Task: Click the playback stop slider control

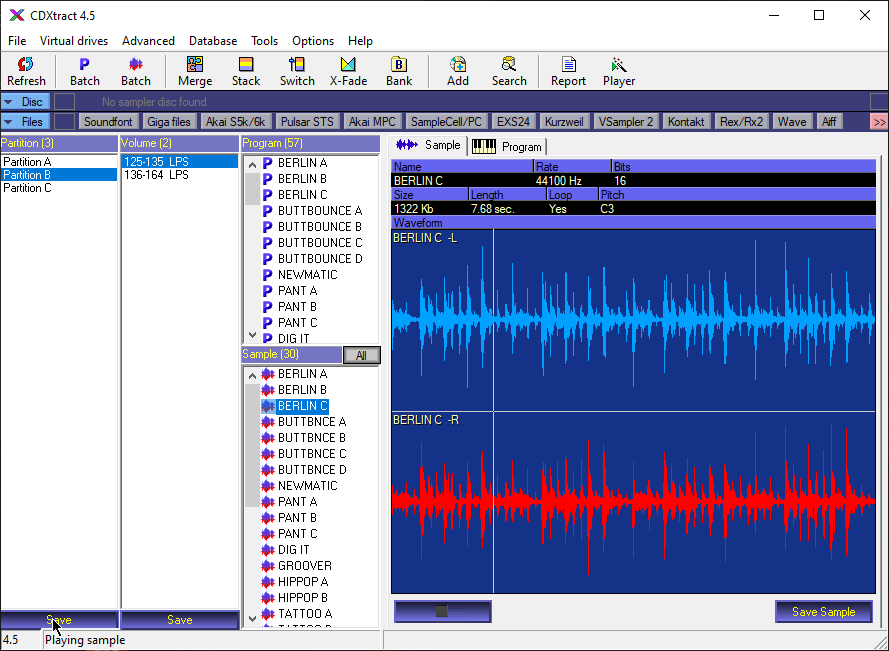Action: 442,612
